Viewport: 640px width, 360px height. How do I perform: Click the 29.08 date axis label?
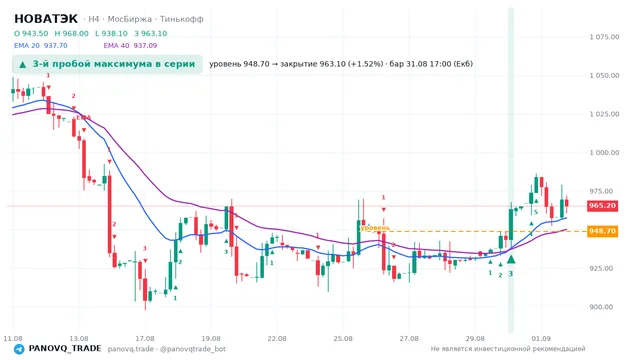tap(475, 339)
